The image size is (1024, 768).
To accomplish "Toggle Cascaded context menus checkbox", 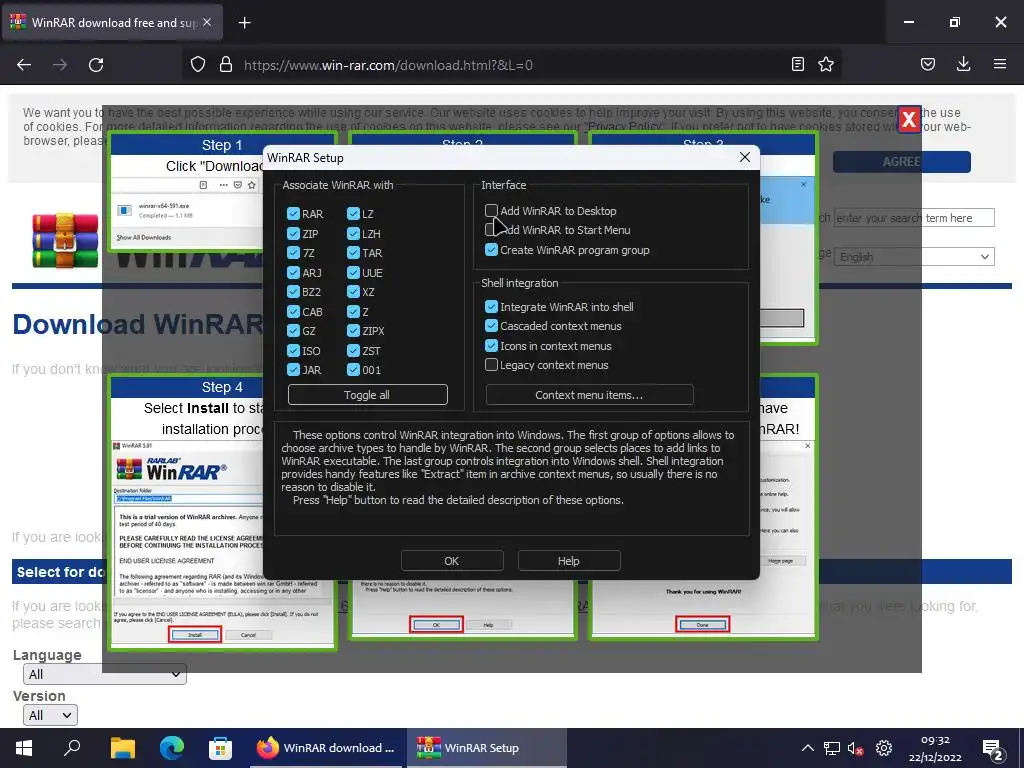I will tap(491, 326).
